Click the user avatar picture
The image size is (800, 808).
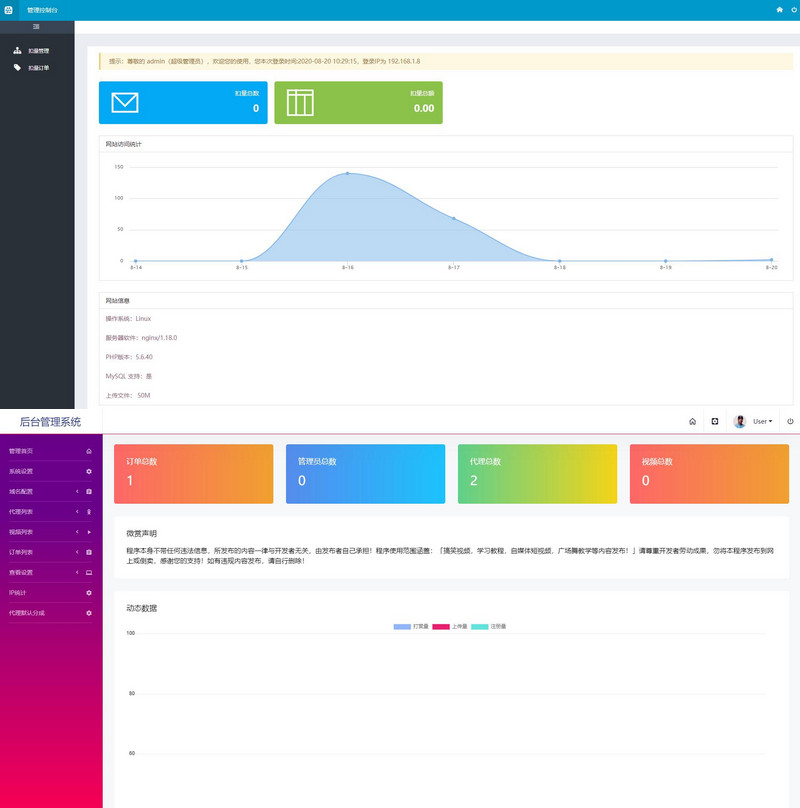pos(740,422)
